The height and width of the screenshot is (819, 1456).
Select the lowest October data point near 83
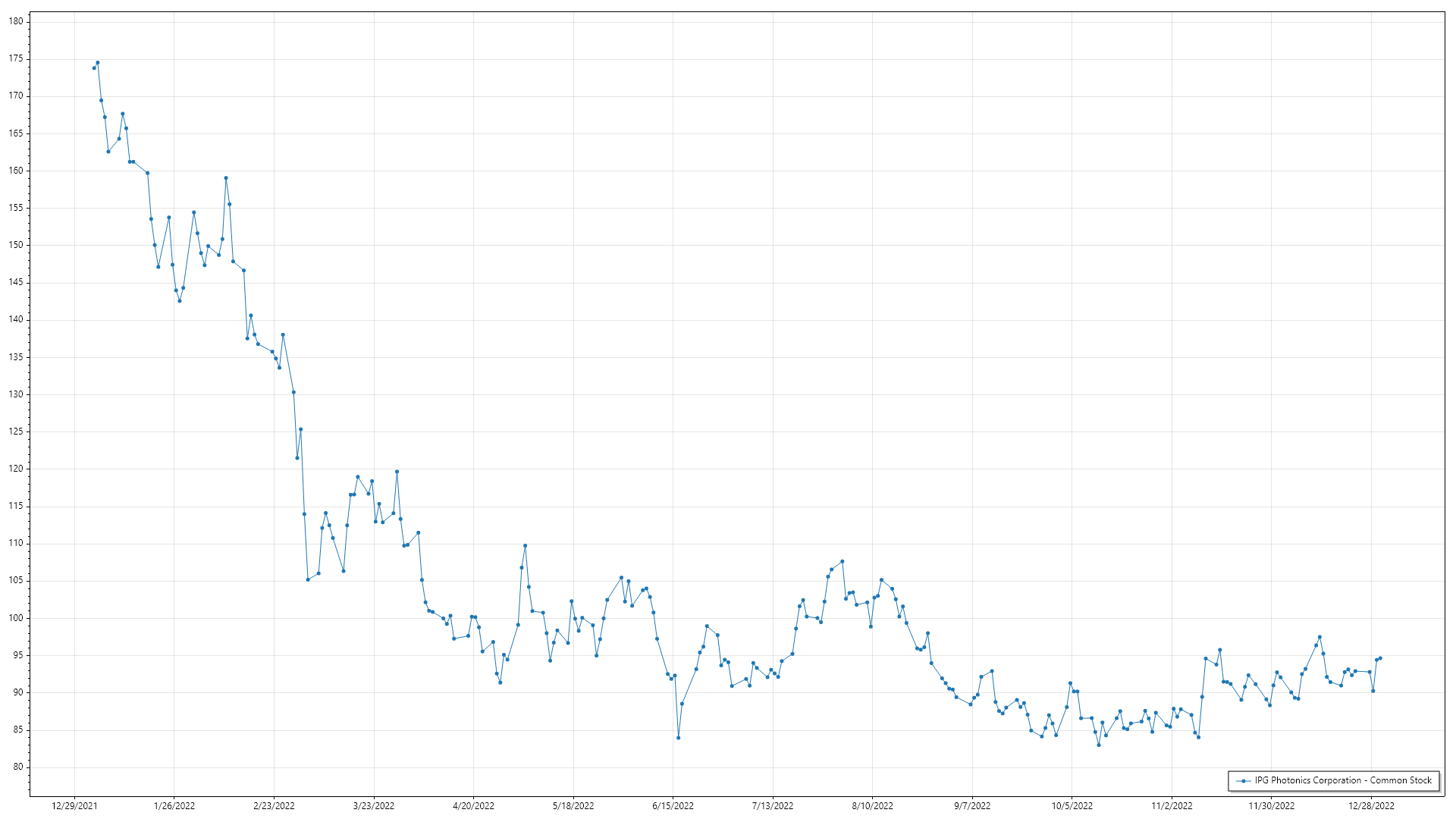[x=1099, y=745]
